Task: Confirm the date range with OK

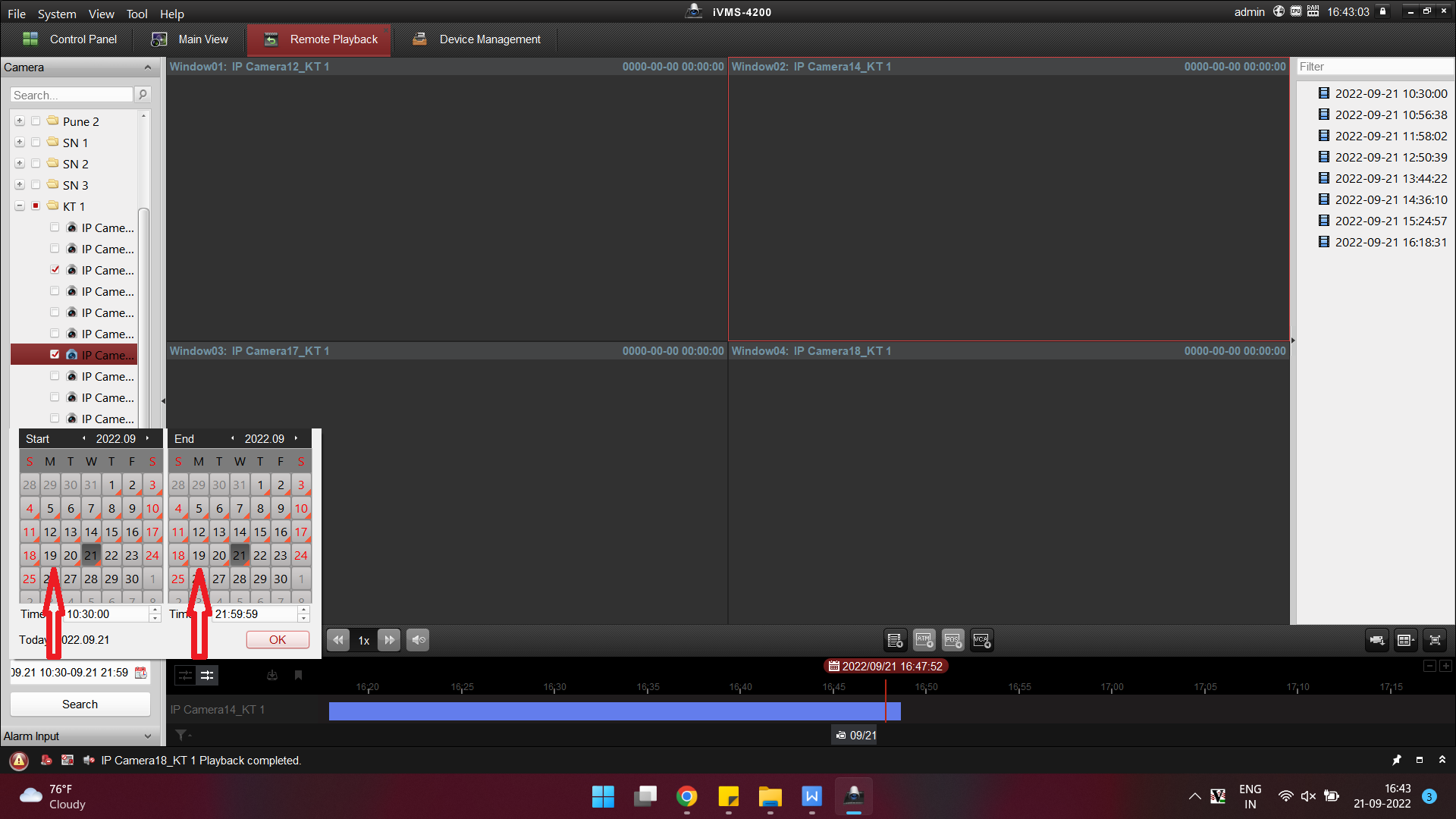Action: tap(278, 640)
